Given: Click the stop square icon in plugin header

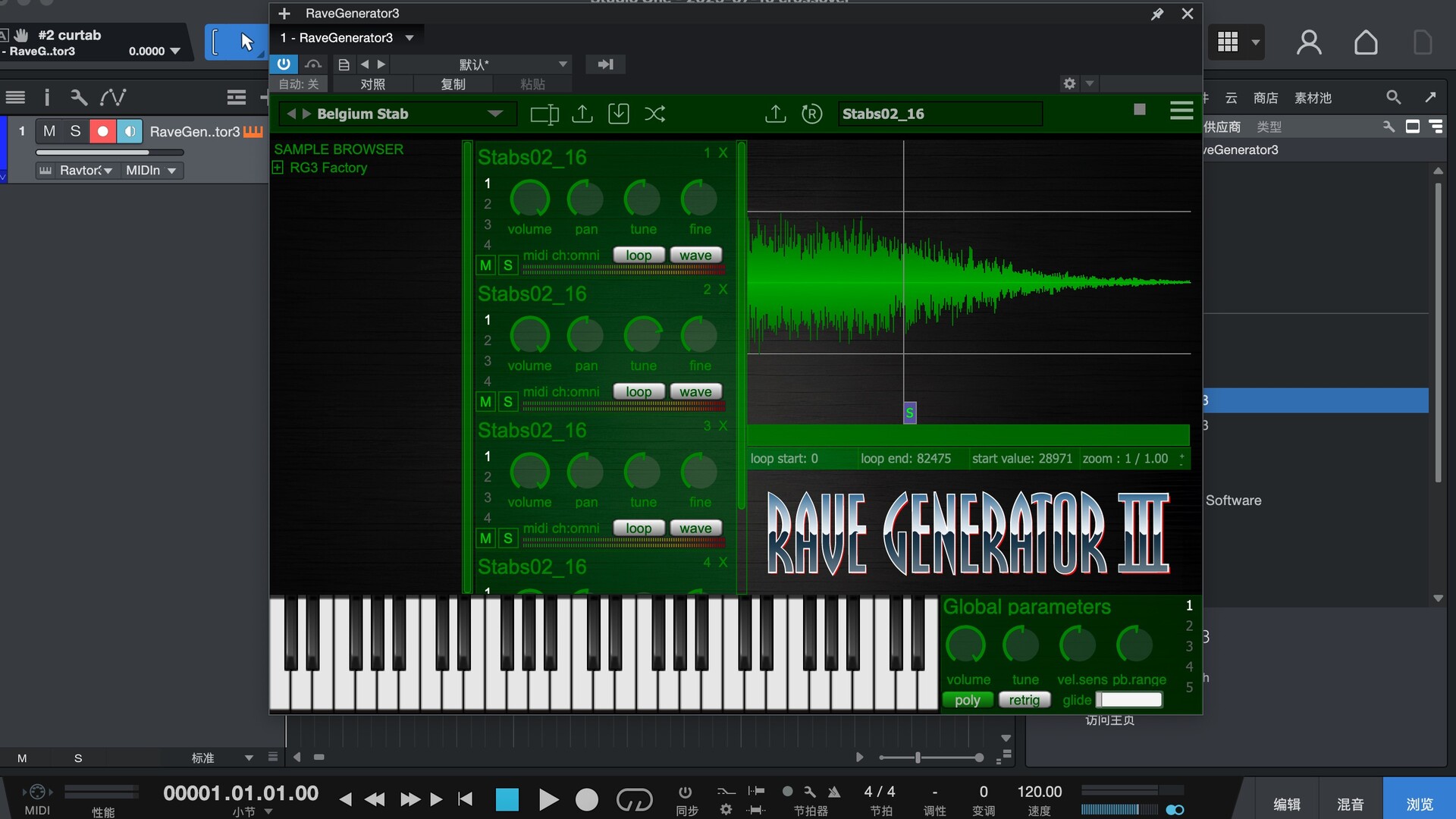Looking at the screenshot, I should [1140, 110].
